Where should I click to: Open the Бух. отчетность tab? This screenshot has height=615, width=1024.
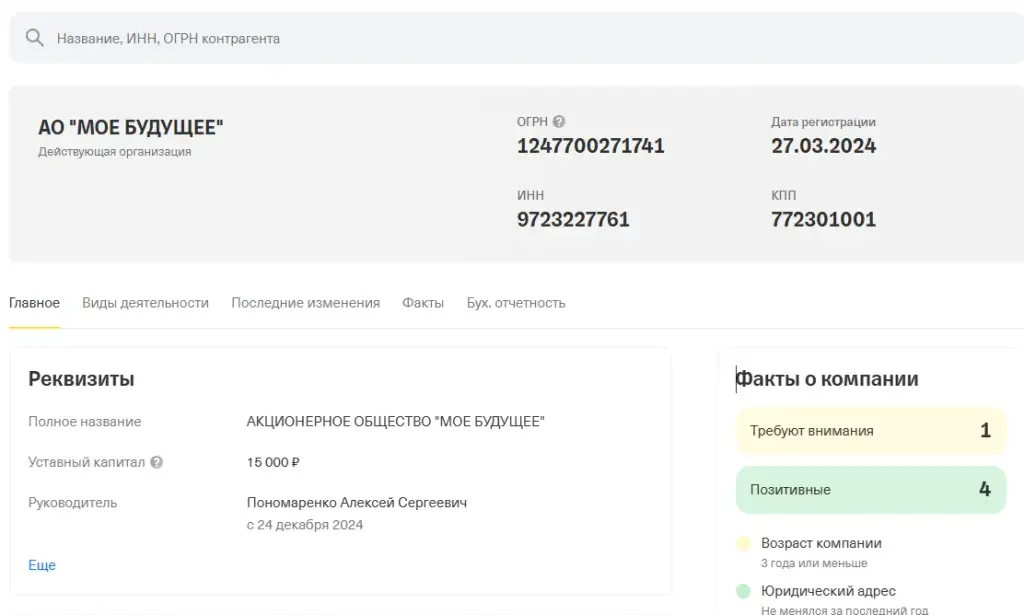click(516, 303)
